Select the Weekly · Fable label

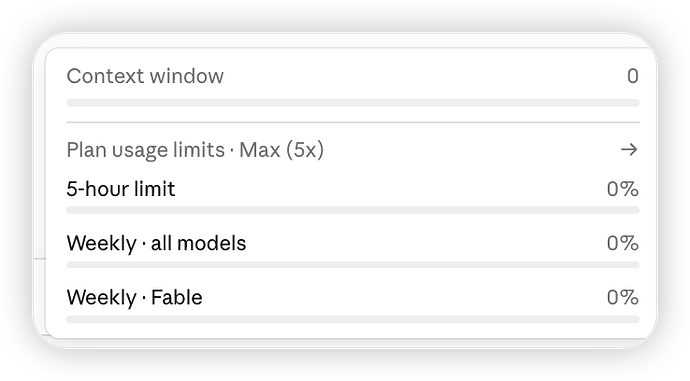pyautogui.click(x=134, y=297)
